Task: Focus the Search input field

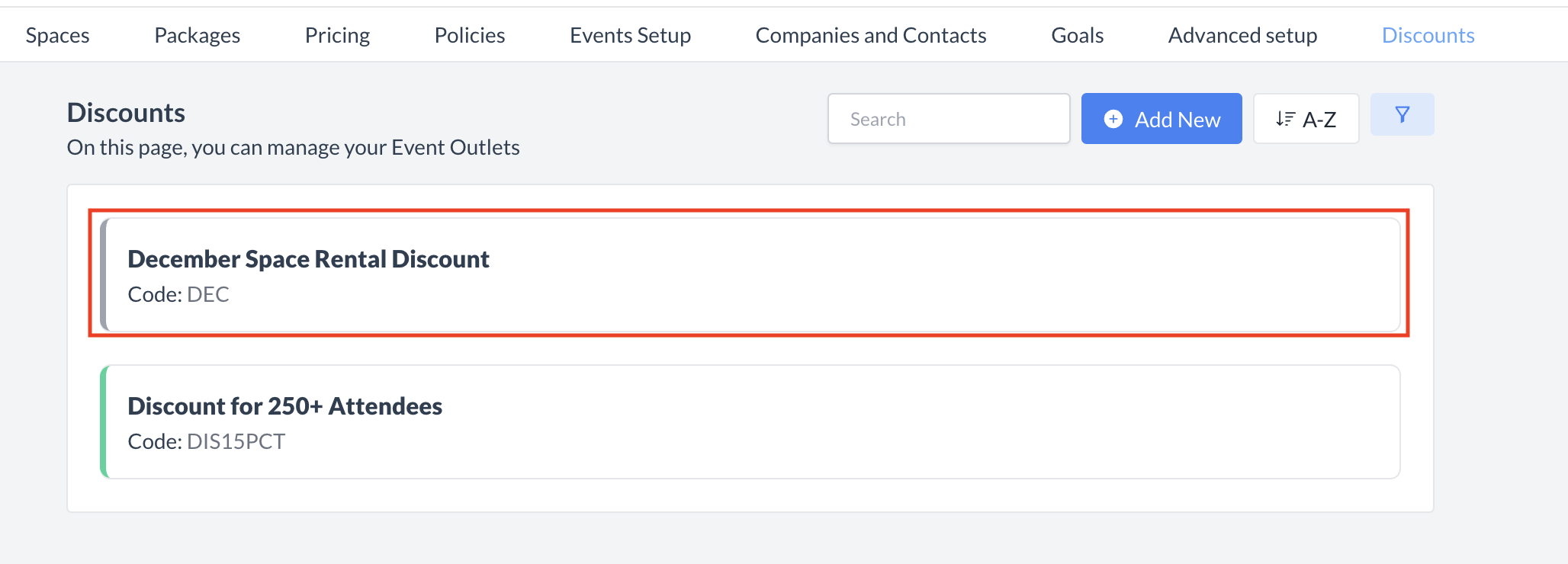Action: point(949,119)
